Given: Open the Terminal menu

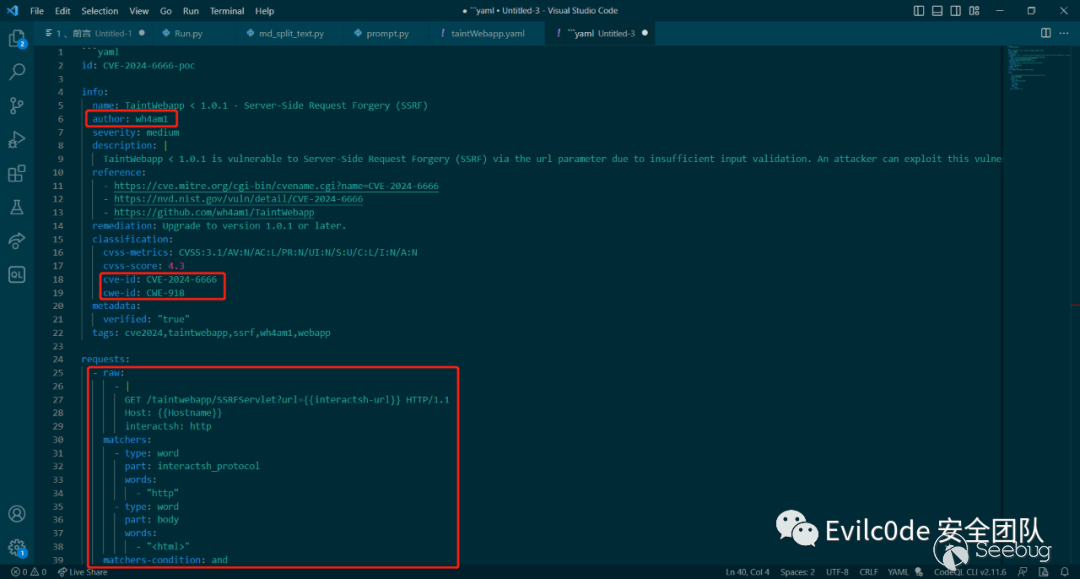Looking at the screenshot, I should coord(227,11).
